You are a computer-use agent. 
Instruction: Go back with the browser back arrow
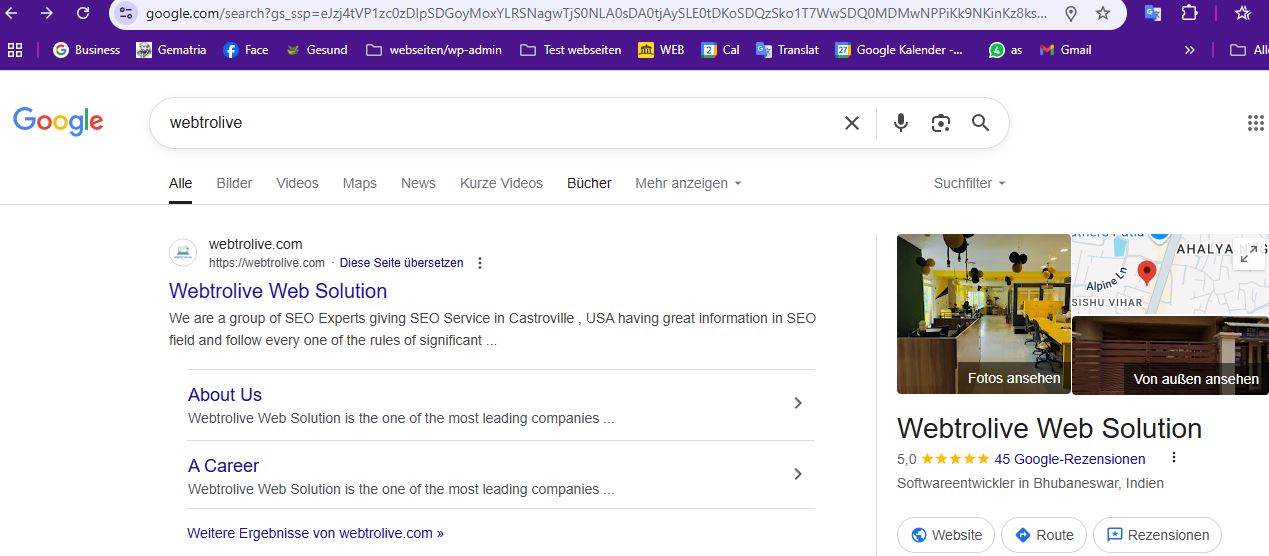pos(11,13)
